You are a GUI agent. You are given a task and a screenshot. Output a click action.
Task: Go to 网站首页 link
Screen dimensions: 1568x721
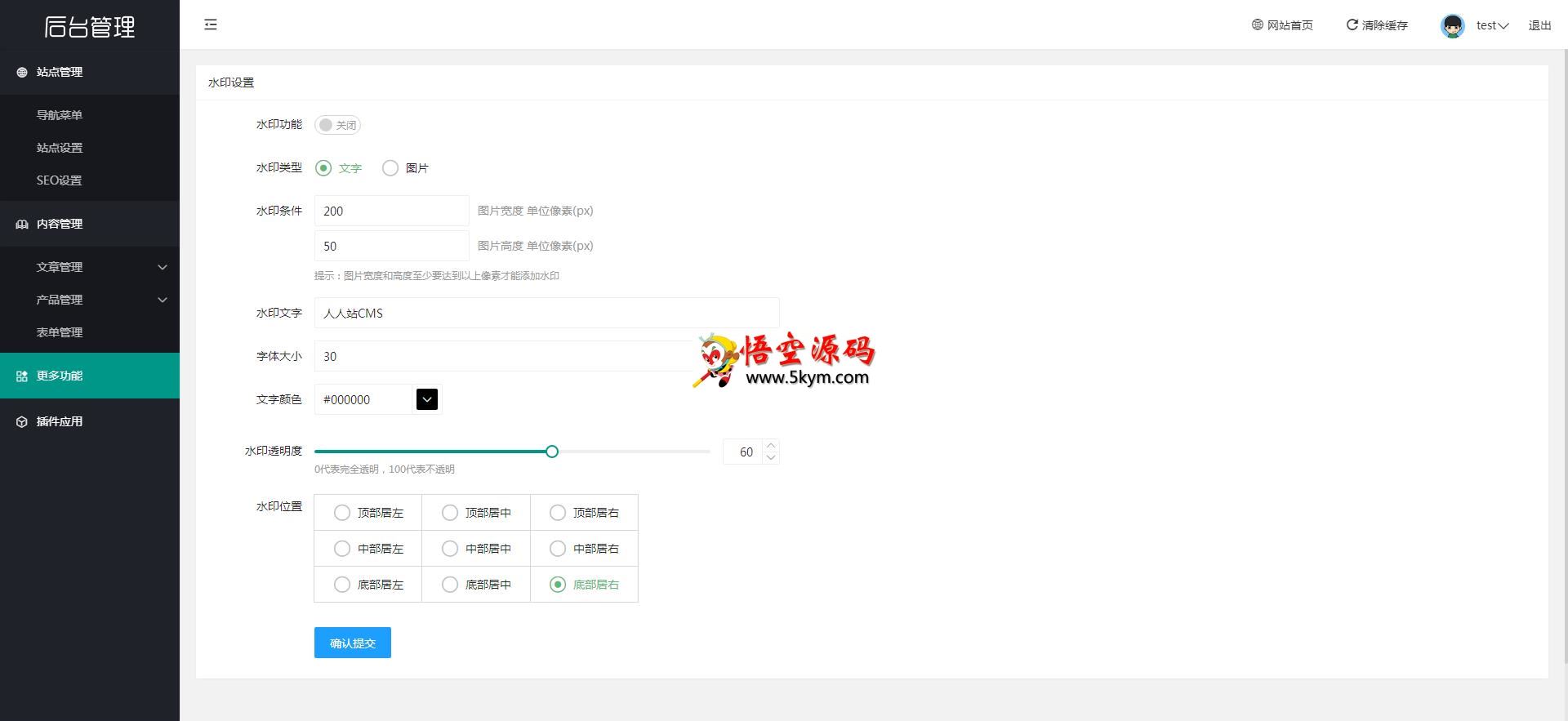click(1282, 25)
